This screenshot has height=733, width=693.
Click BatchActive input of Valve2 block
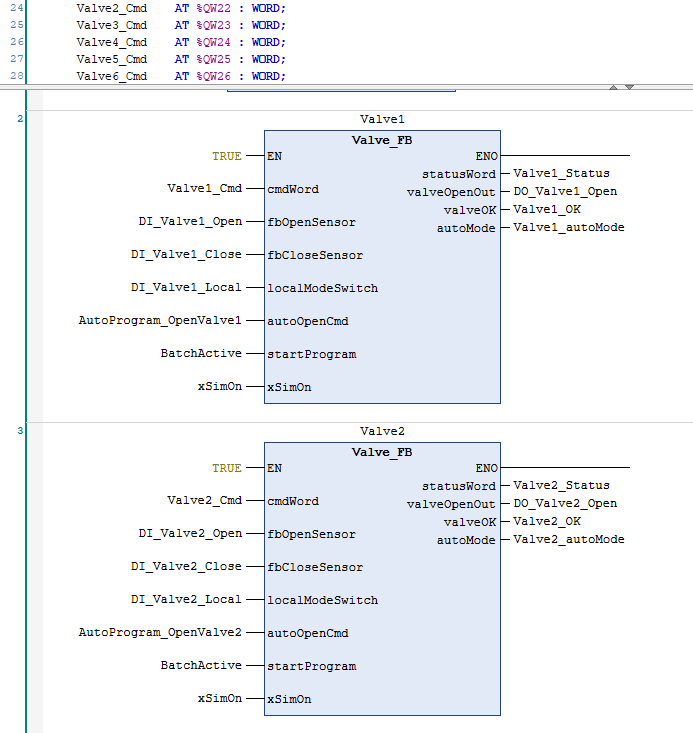point(201,665)
